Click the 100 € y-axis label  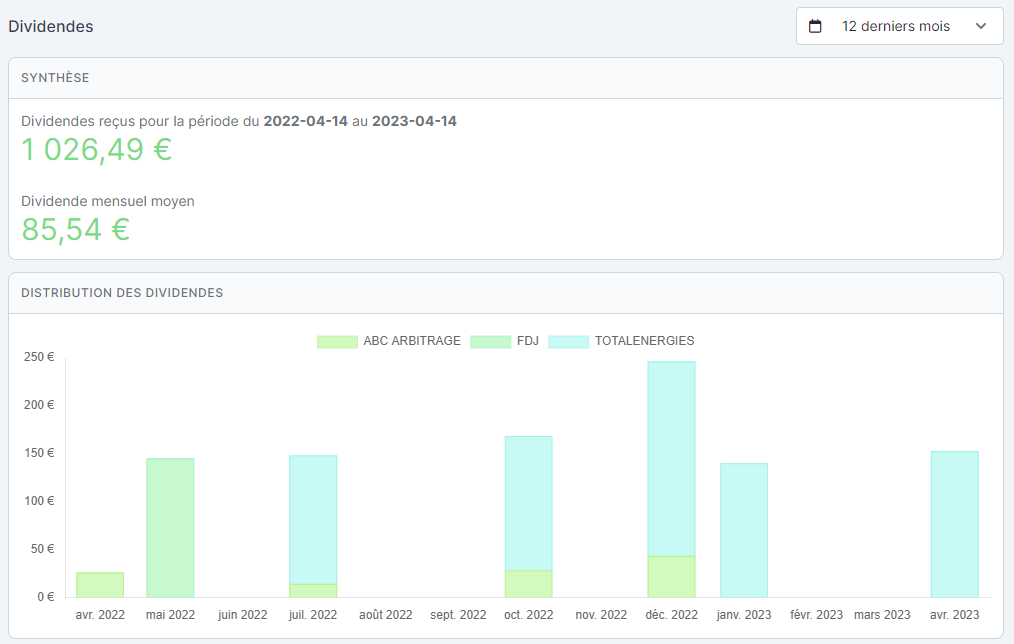[x=39, y=500]
